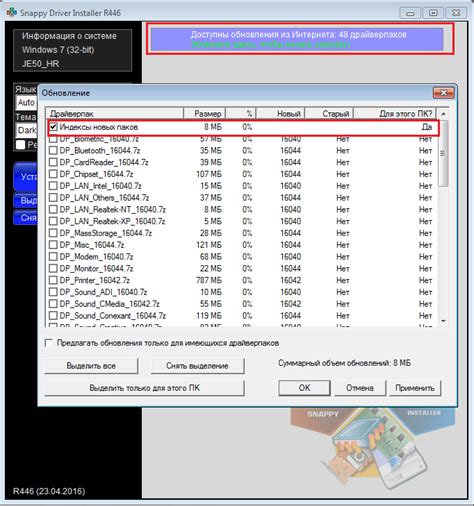Uncheck Индексы новых паков checkbox
The image size is (474, 506).
click(53, 127)
